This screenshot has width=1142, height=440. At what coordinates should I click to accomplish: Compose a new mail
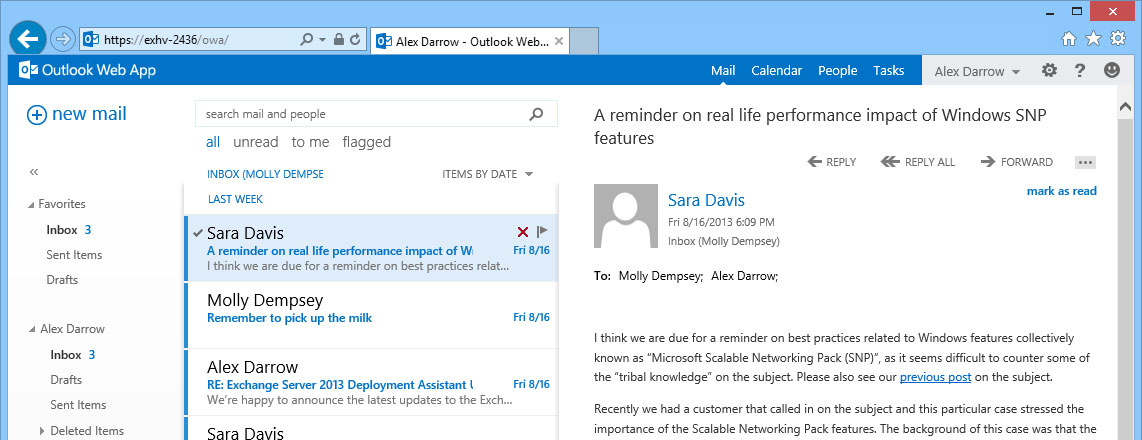pyautogui.click(x=76, y=114)
